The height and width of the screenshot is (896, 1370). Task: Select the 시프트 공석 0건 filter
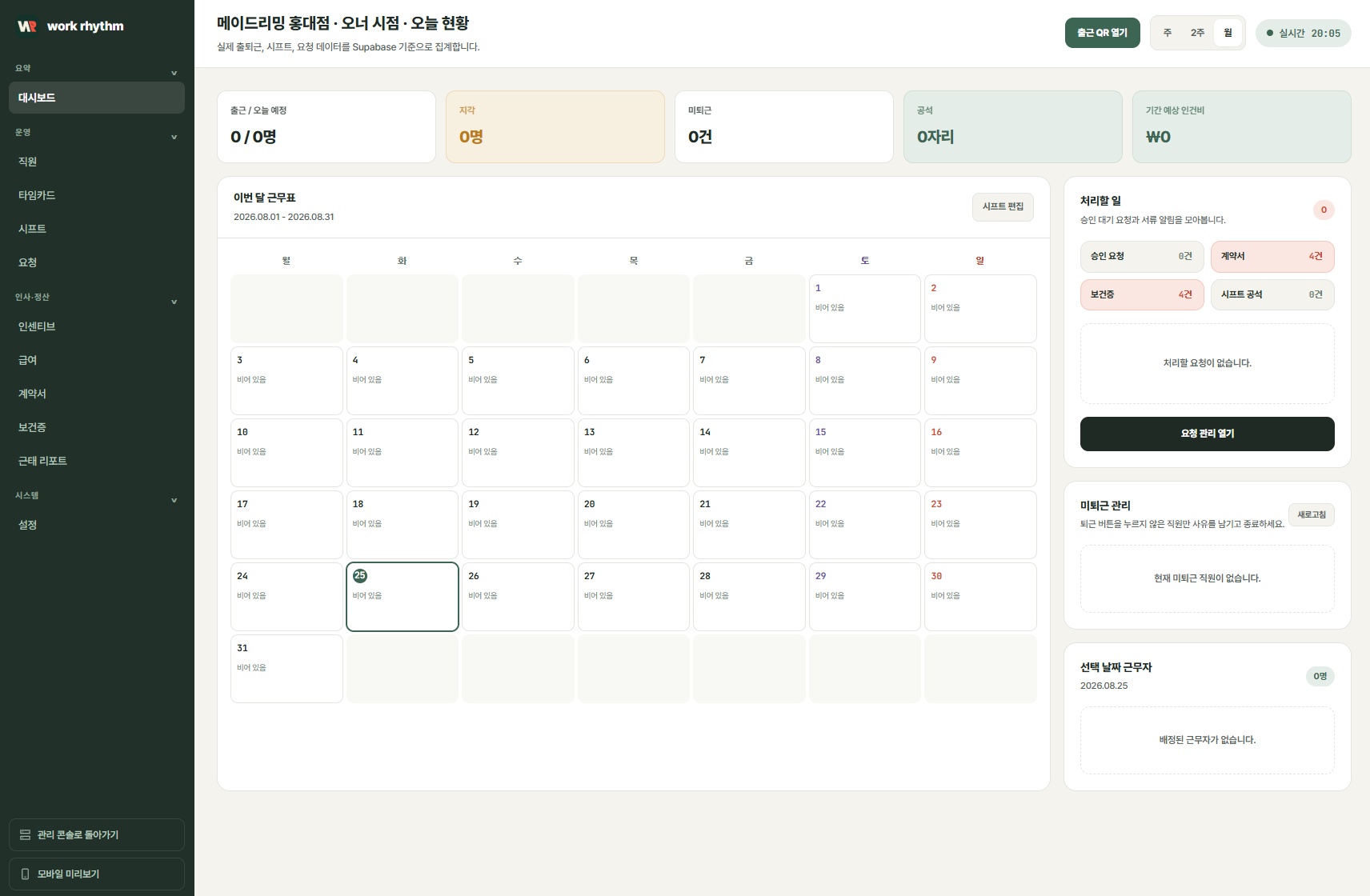pos(1272,294)
